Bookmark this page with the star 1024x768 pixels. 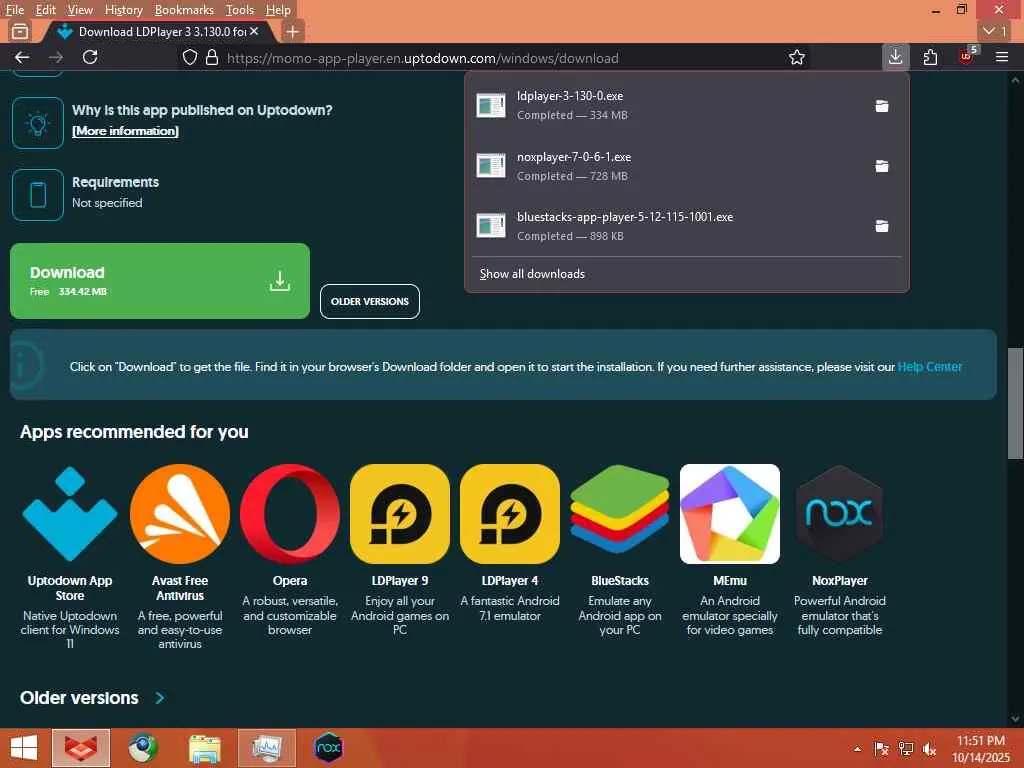tap(796, 57)
